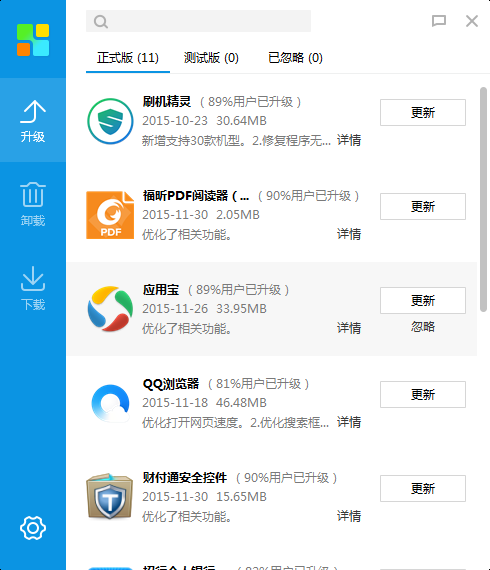490x570 pixels.
Task: Click 新增支持30款机型 description text
Action: 237,140
